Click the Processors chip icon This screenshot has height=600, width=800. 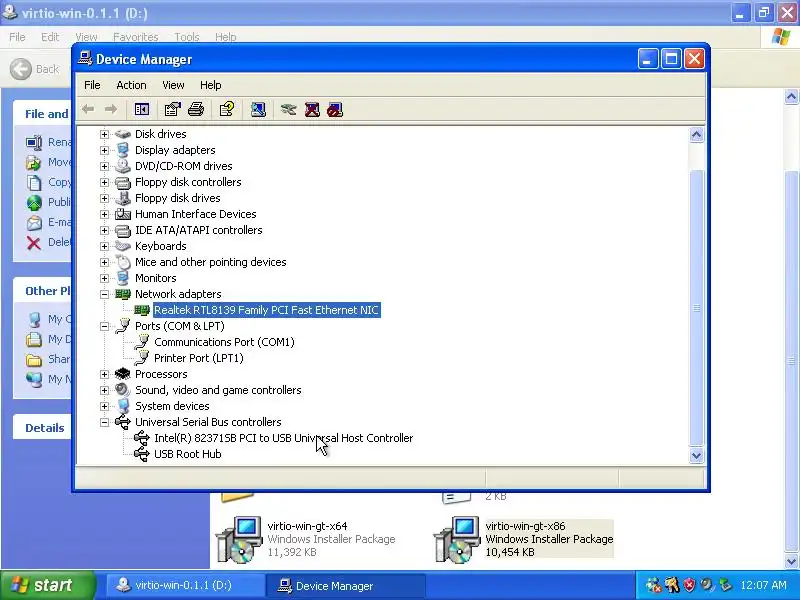coord(122,374)
